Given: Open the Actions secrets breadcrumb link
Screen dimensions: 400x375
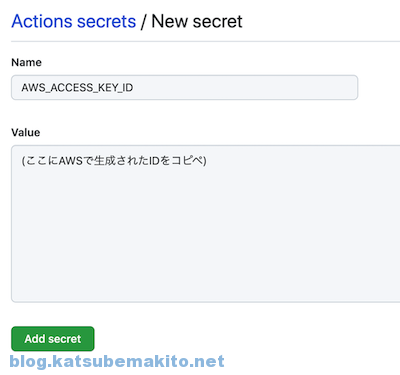Looking at the screenshot, I should [x=74, y=22].
